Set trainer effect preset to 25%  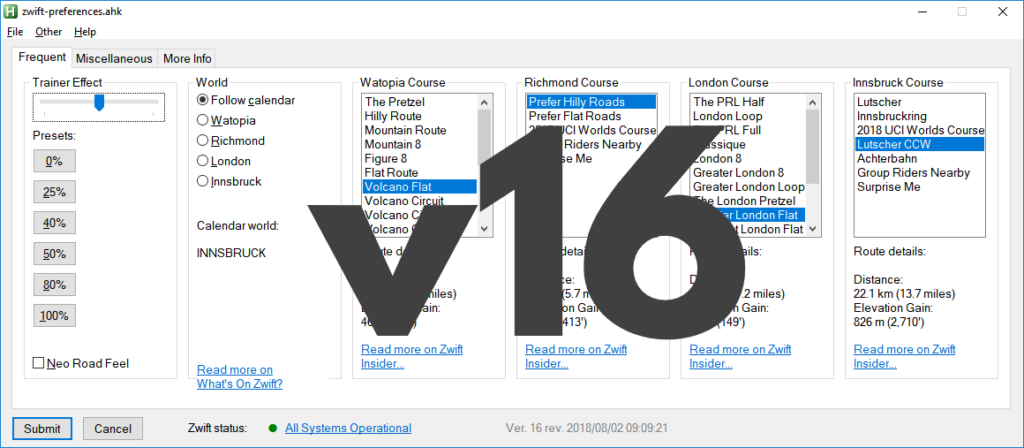click(54, 192)
